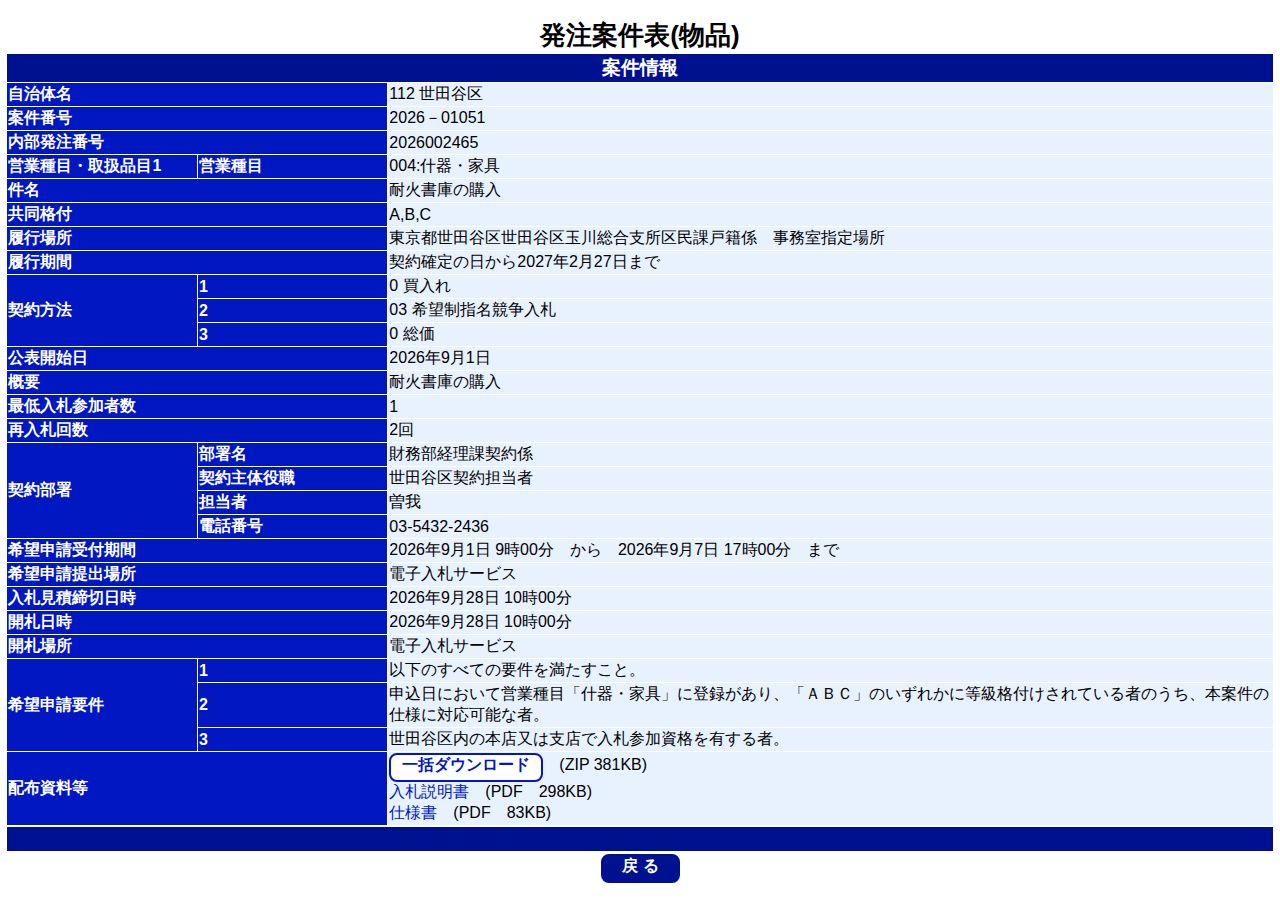
Task: Click the 004:什器・家具 business type value
Action: point(444,166)
